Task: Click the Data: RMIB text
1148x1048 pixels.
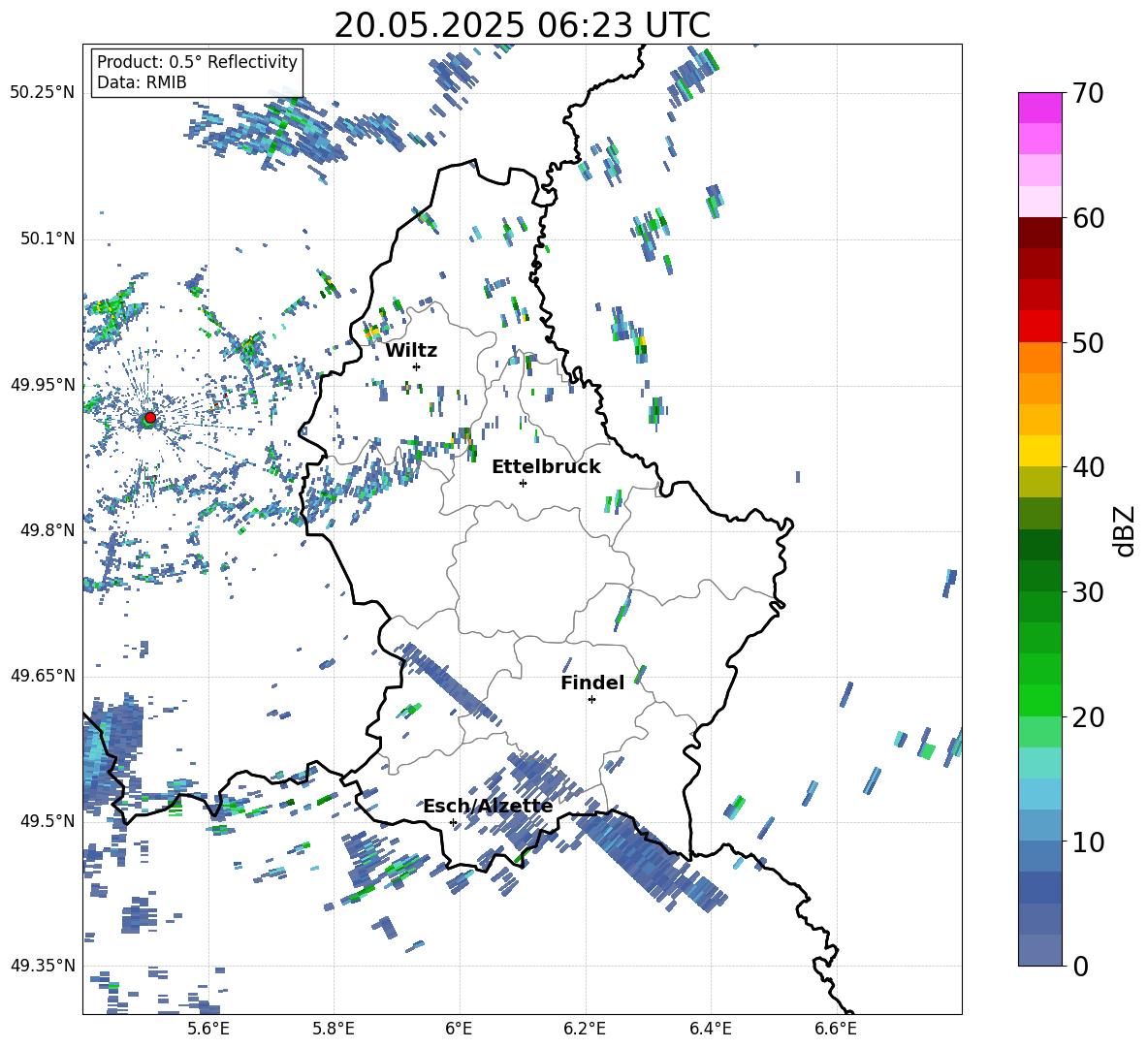Action: pyautogui.click(x=142, y=82)
